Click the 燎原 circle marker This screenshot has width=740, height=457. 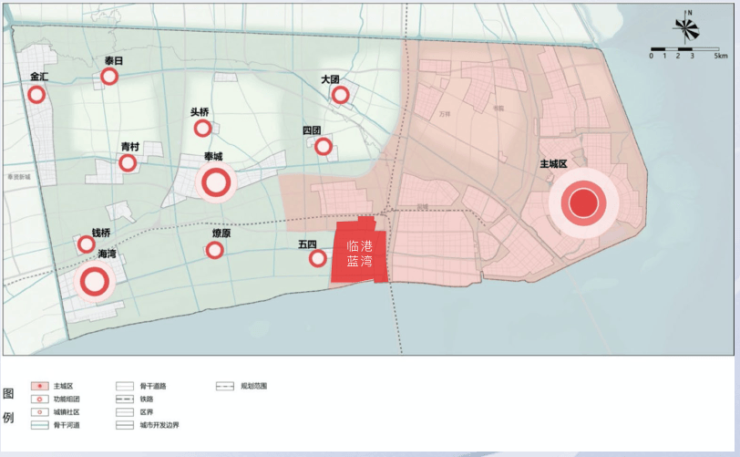tap(215, 250)
